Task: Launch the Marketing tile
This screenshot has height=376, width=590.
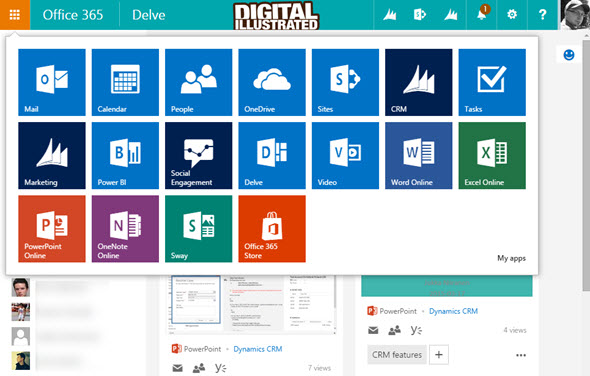Action: tap(52, 155)
